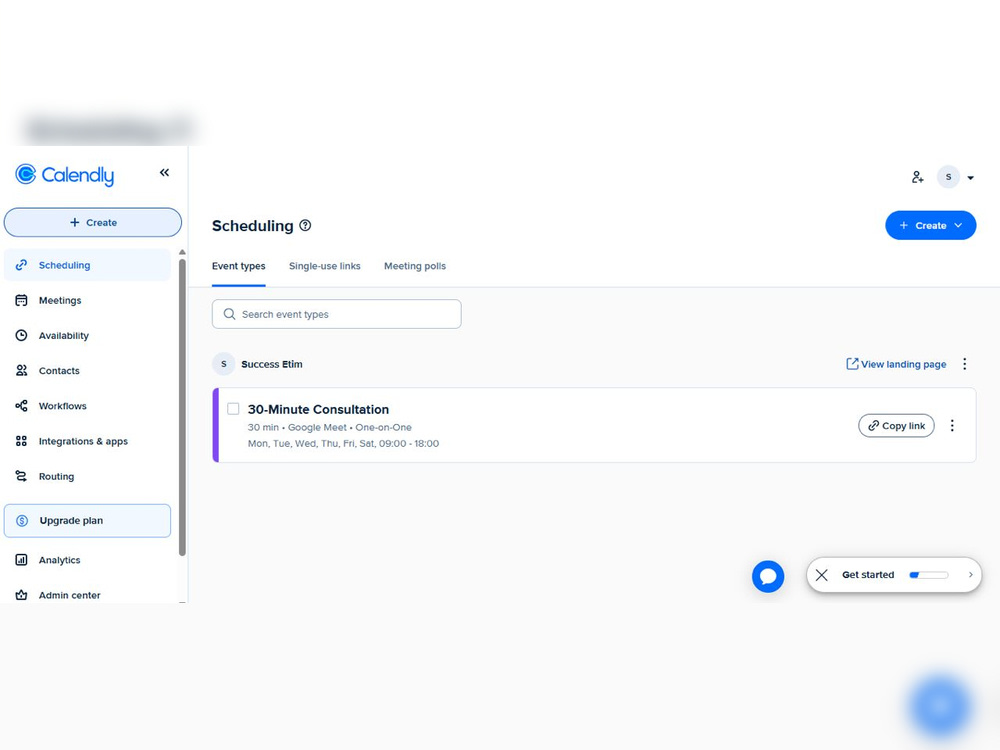Switch to Single-use links tab
Screen dimensions: 1000x750
tap(325, 266)
